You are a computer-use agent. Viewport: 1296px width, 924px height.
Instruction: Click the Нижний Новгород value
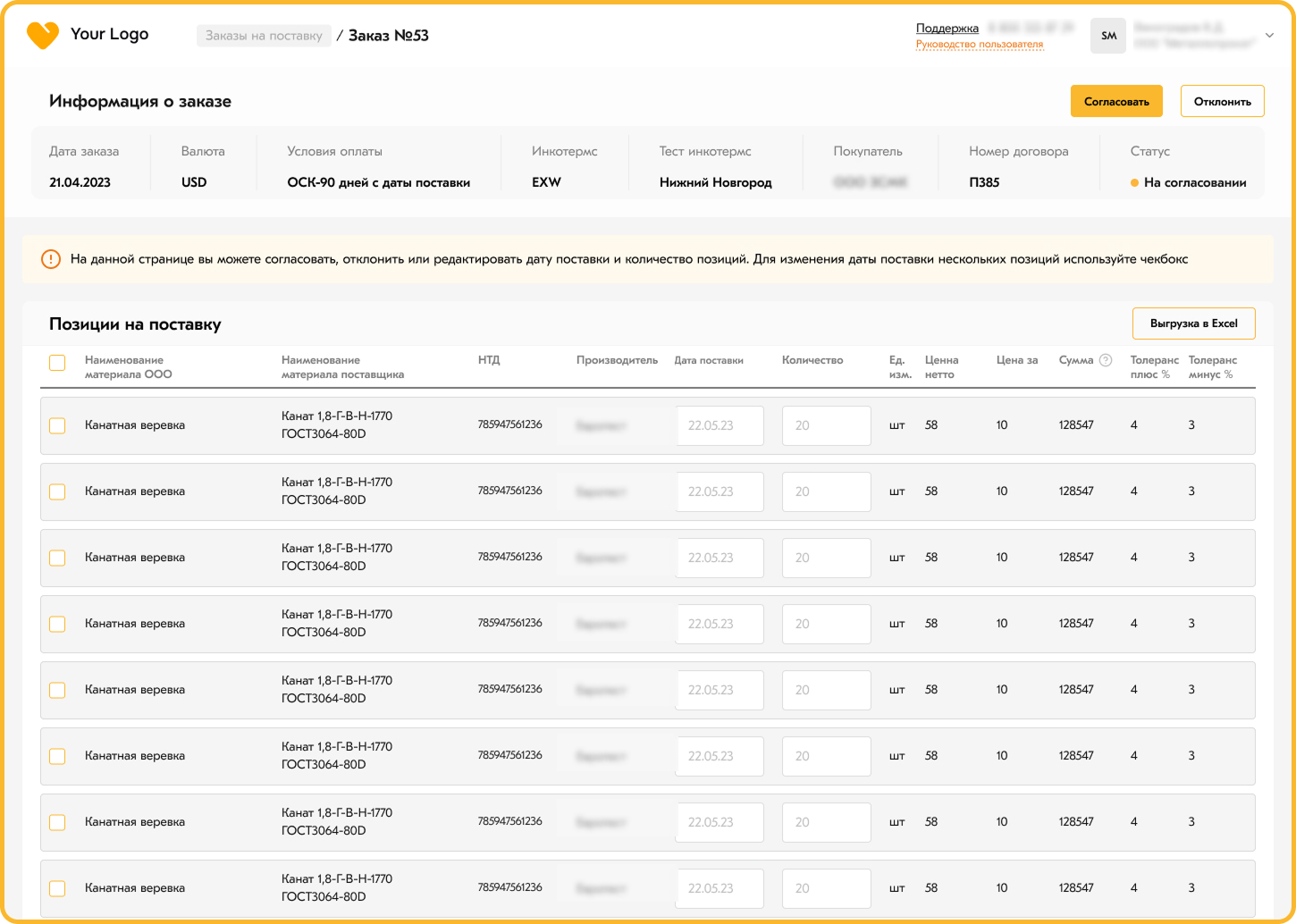[x=715, y=182]
